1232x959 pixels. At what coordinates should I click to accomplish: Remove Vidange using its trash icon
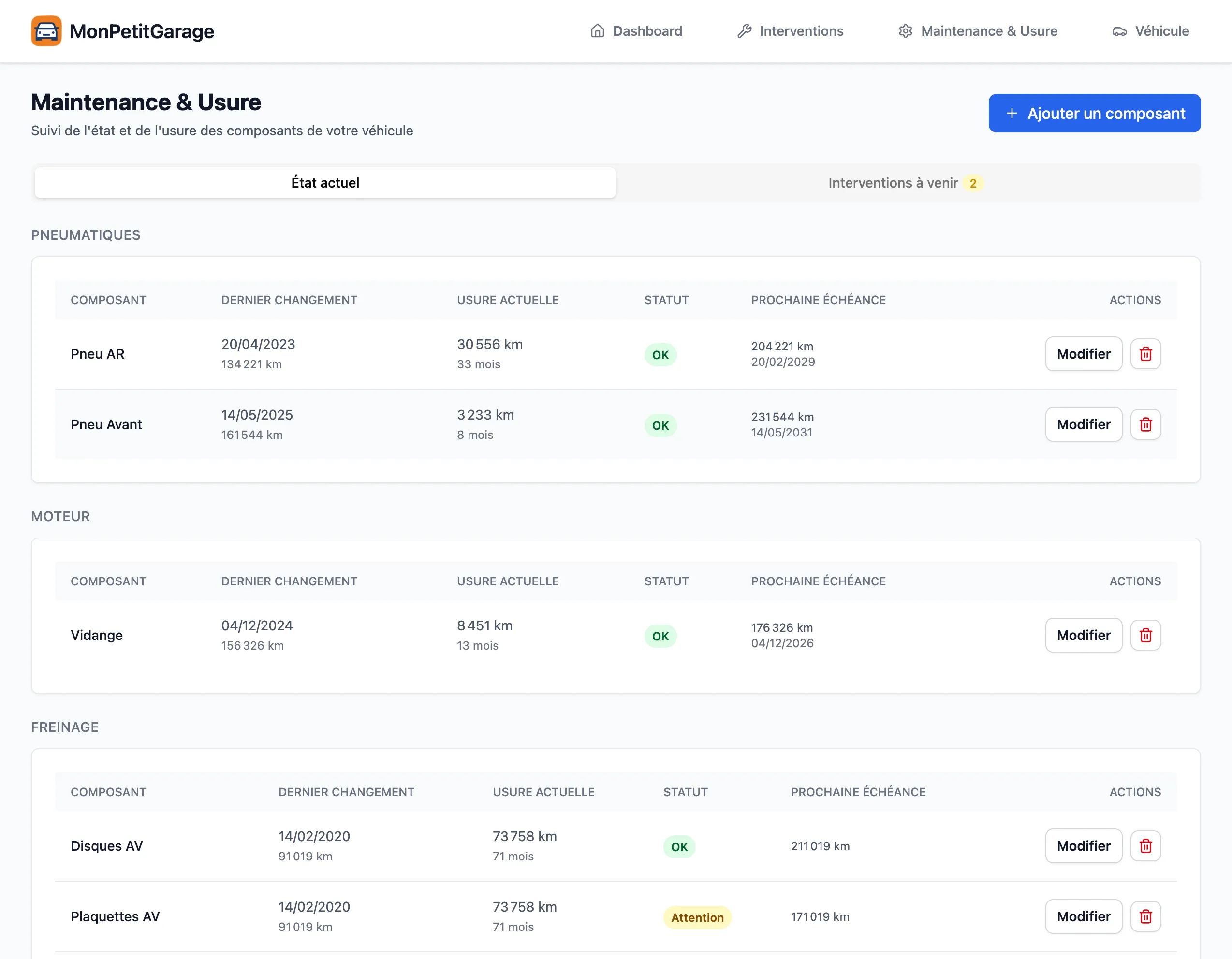point(1145,636)
